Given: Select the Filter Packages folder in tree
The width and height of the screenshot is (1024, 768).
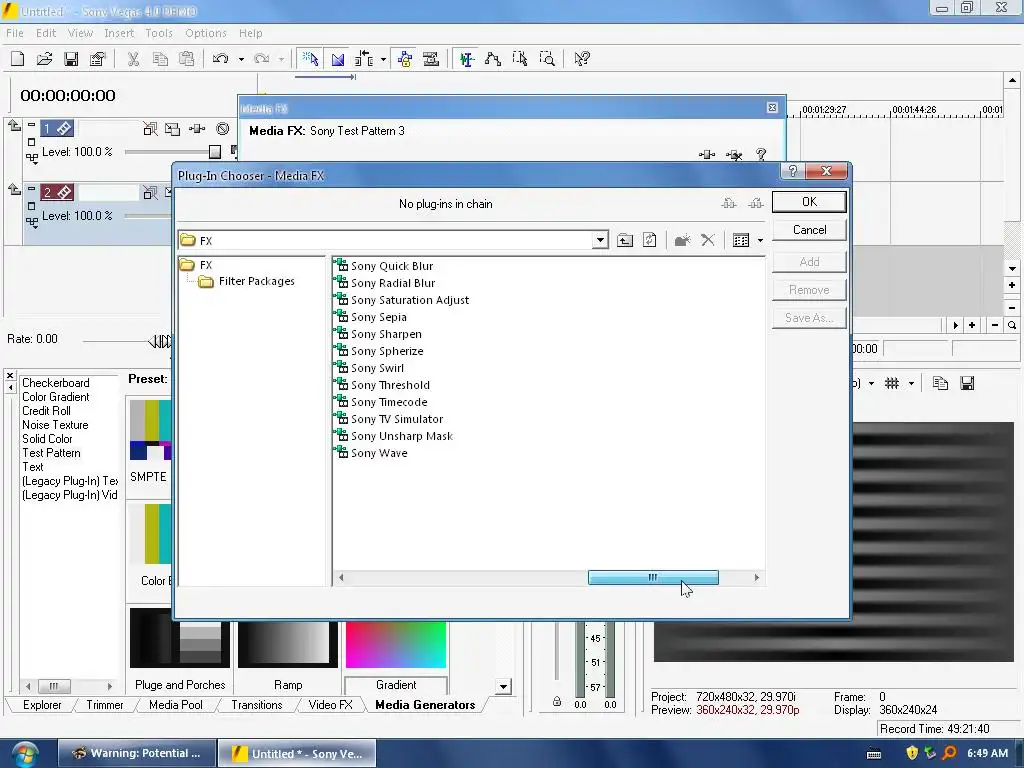Looking at the screenshot, I should 247,281.
